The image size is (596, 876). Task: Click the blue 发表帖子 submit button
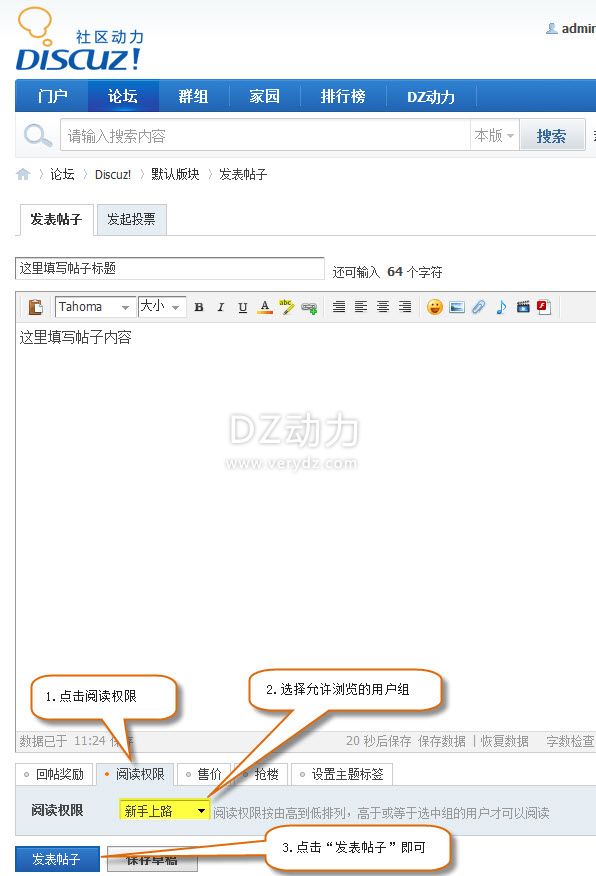coord(57,859)
